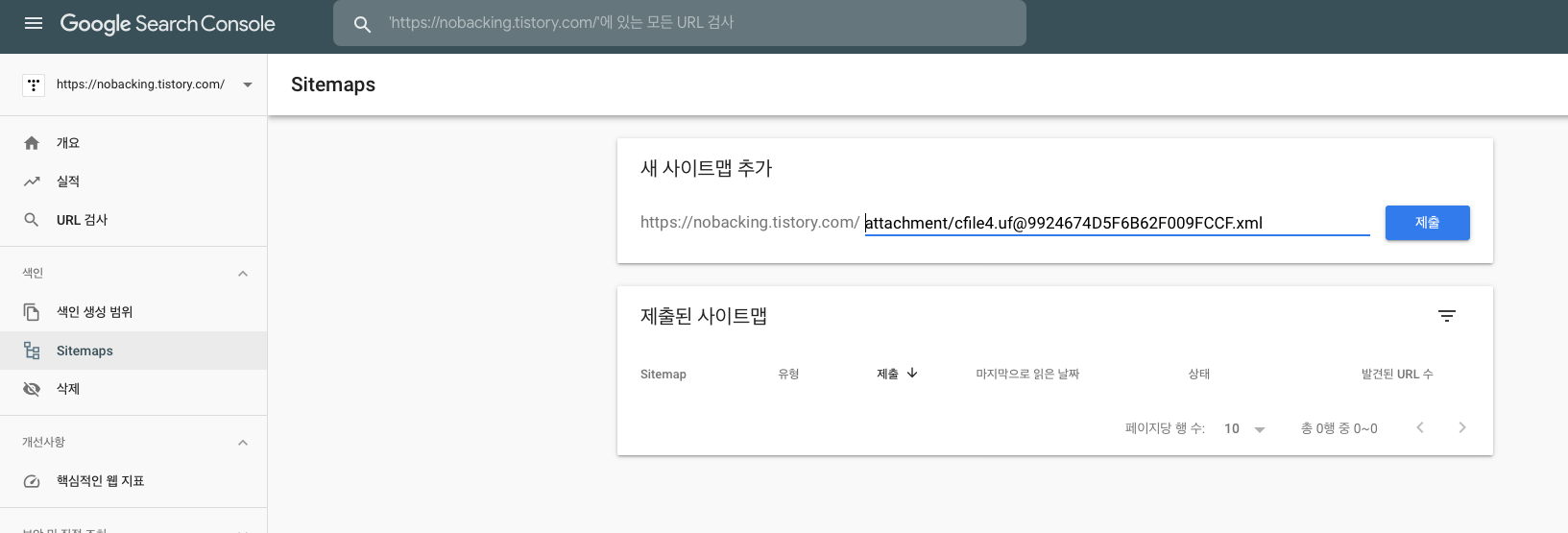Focus the URL inspection search field
This screenshot has height=533, width=1568.
(x=680, y=23)
